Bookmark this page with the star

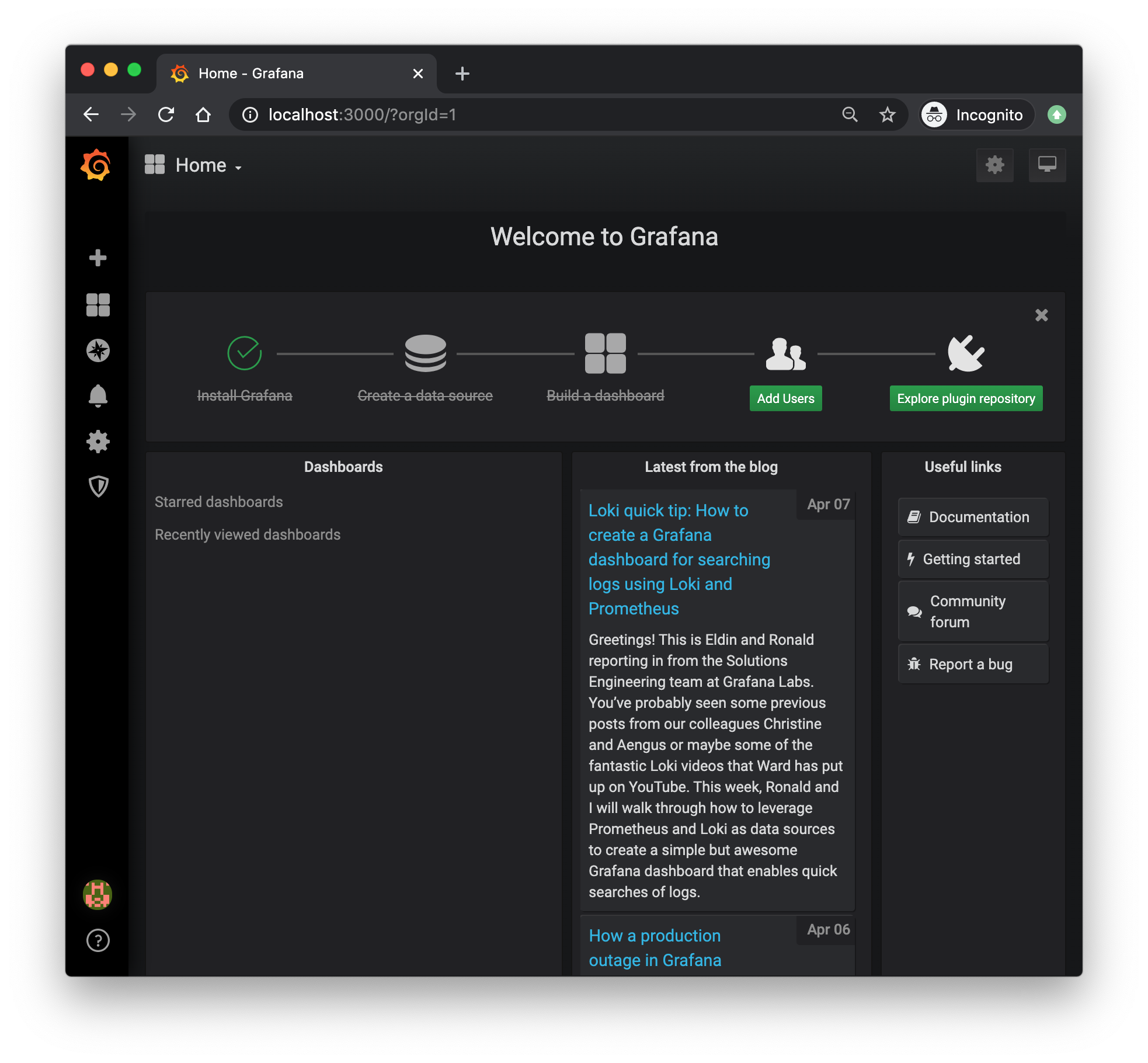pyautogui.click(x=887, y=114)
